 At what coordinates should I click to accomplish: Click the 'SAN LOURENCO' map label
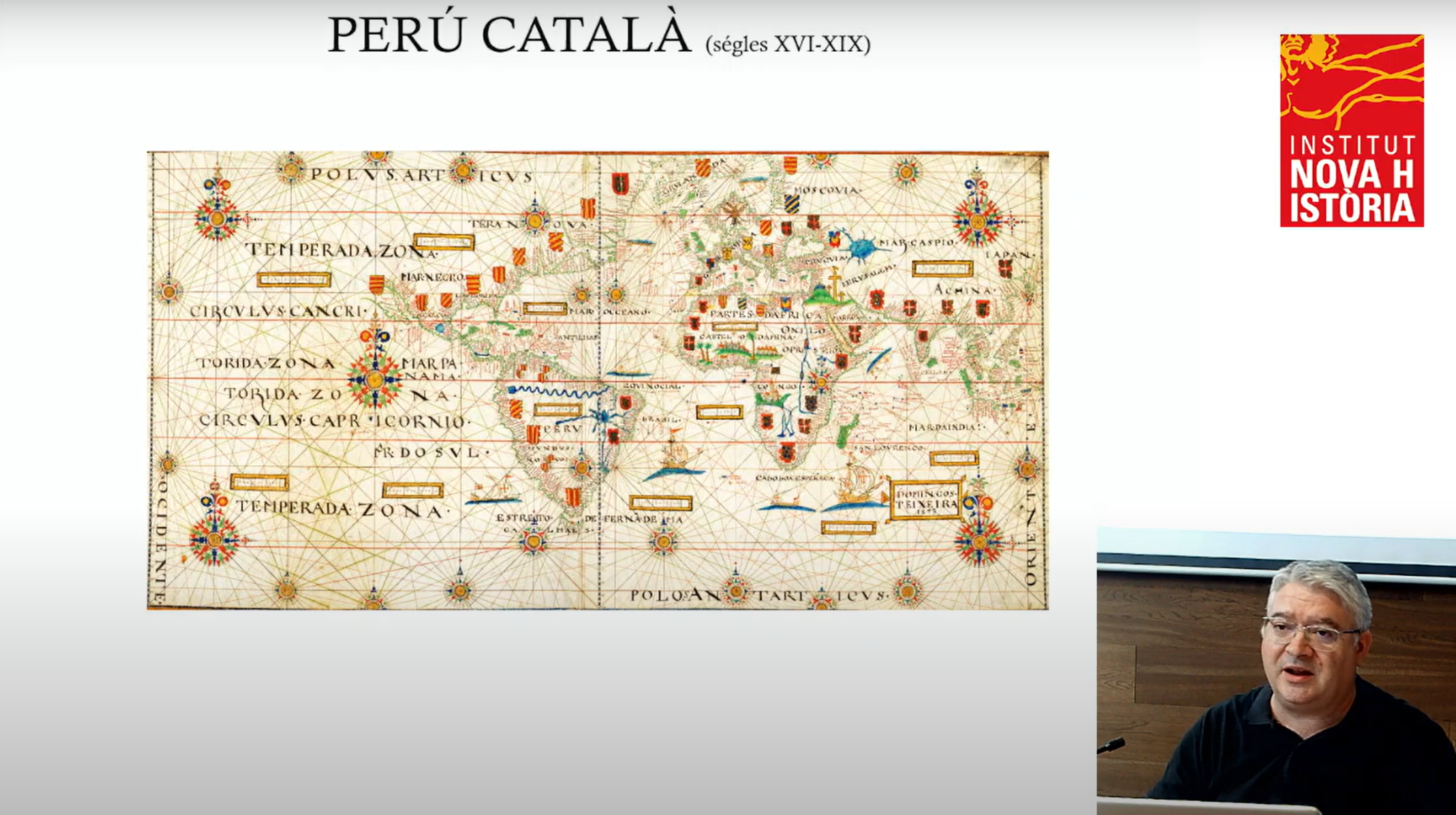pyautogui.click(x=890, y=448)
